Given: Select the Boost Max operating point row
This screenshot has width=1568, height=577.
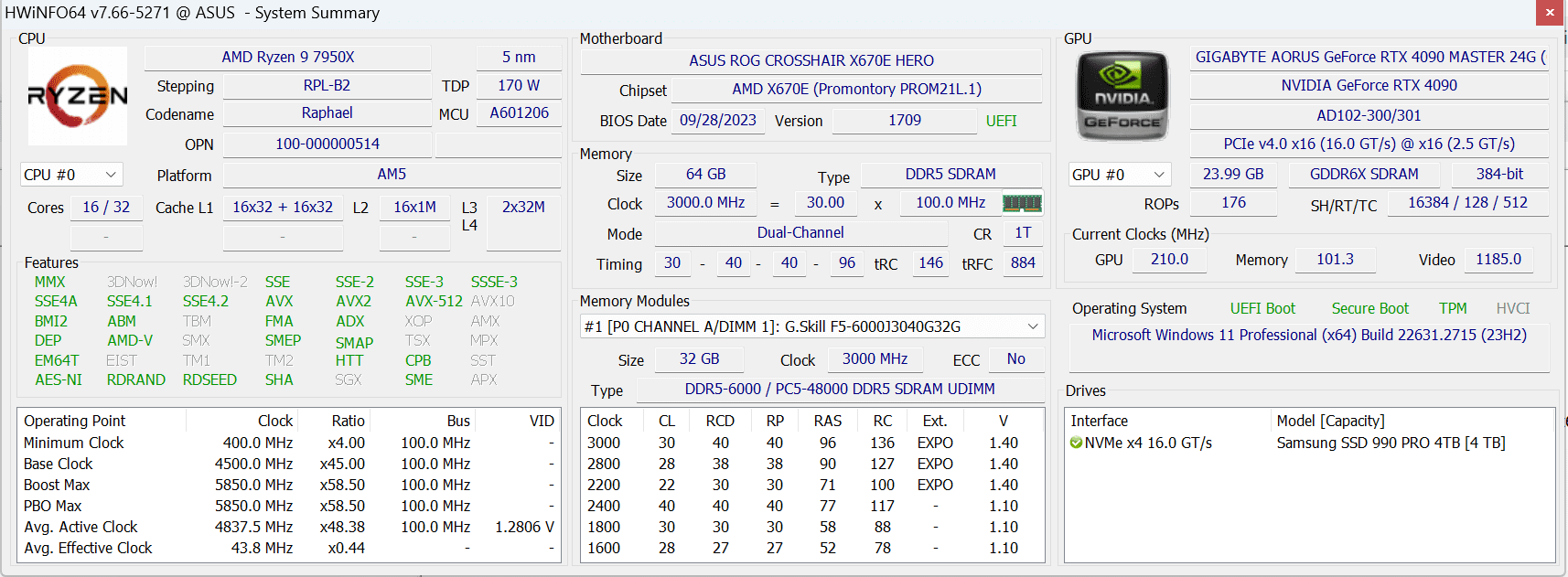Looking at the screenshot, I should click(289, 485).
